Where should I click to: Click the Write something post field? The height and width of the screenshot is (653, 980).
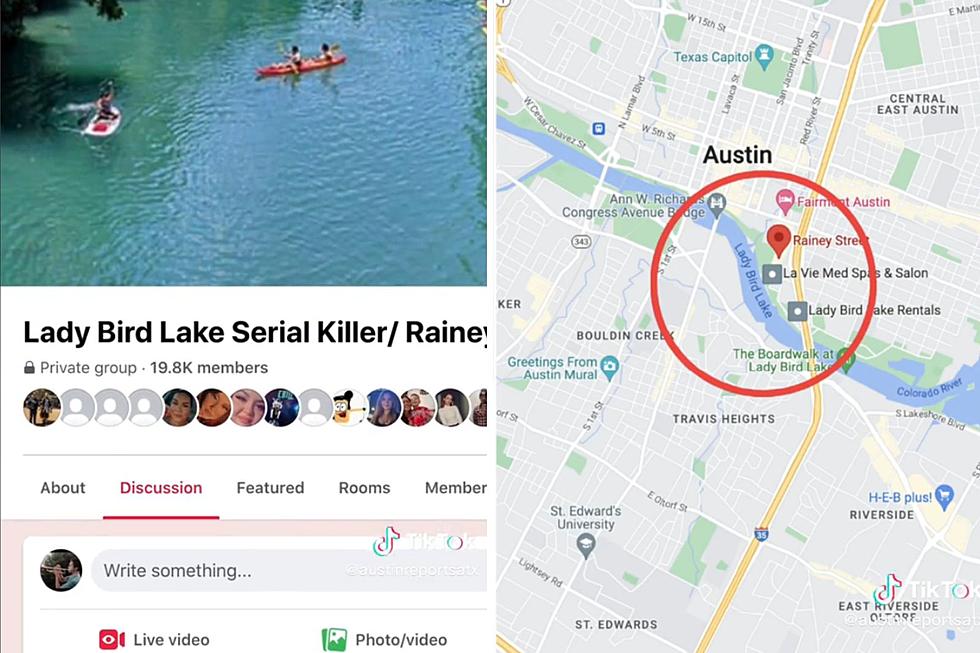[289, 571]
